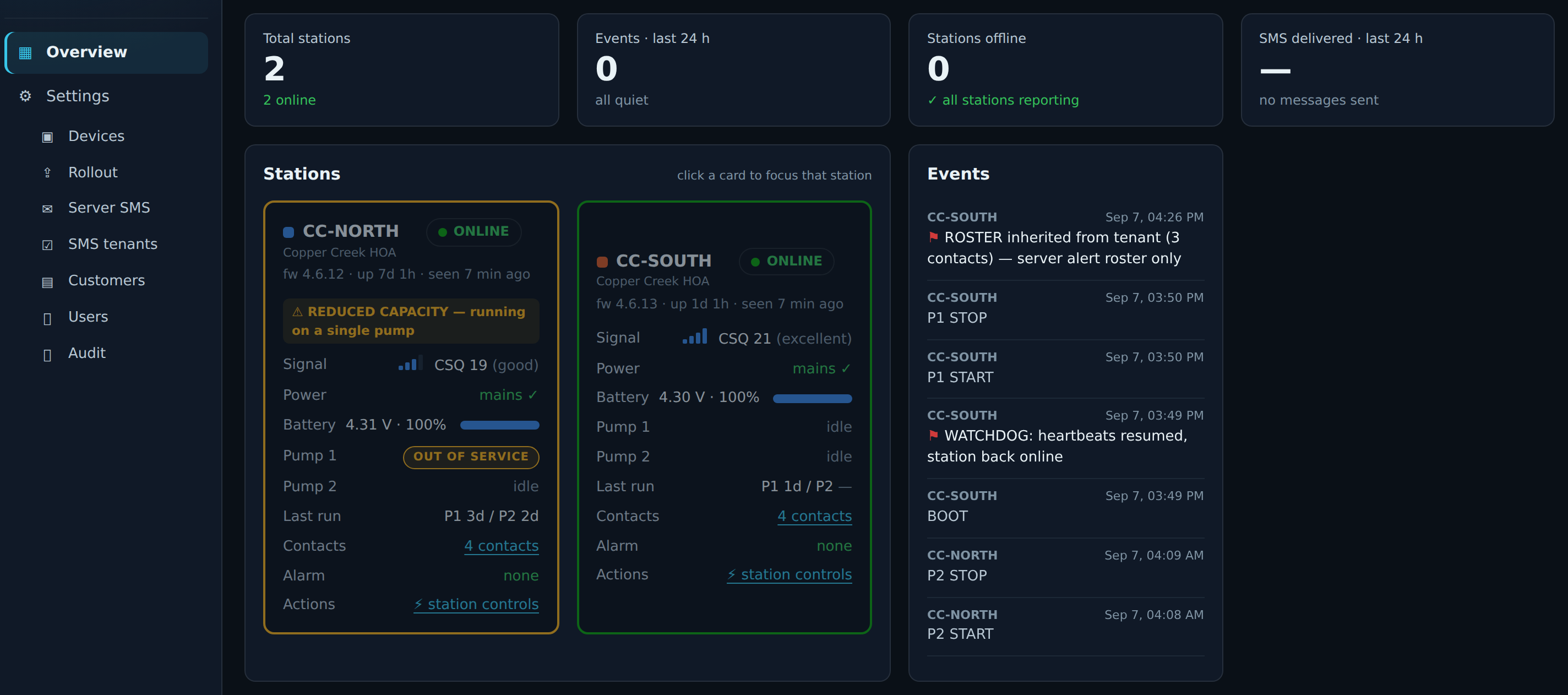
Task: Select the CC-SOUTH BOOT event
Action: (x=1065, y=507)
